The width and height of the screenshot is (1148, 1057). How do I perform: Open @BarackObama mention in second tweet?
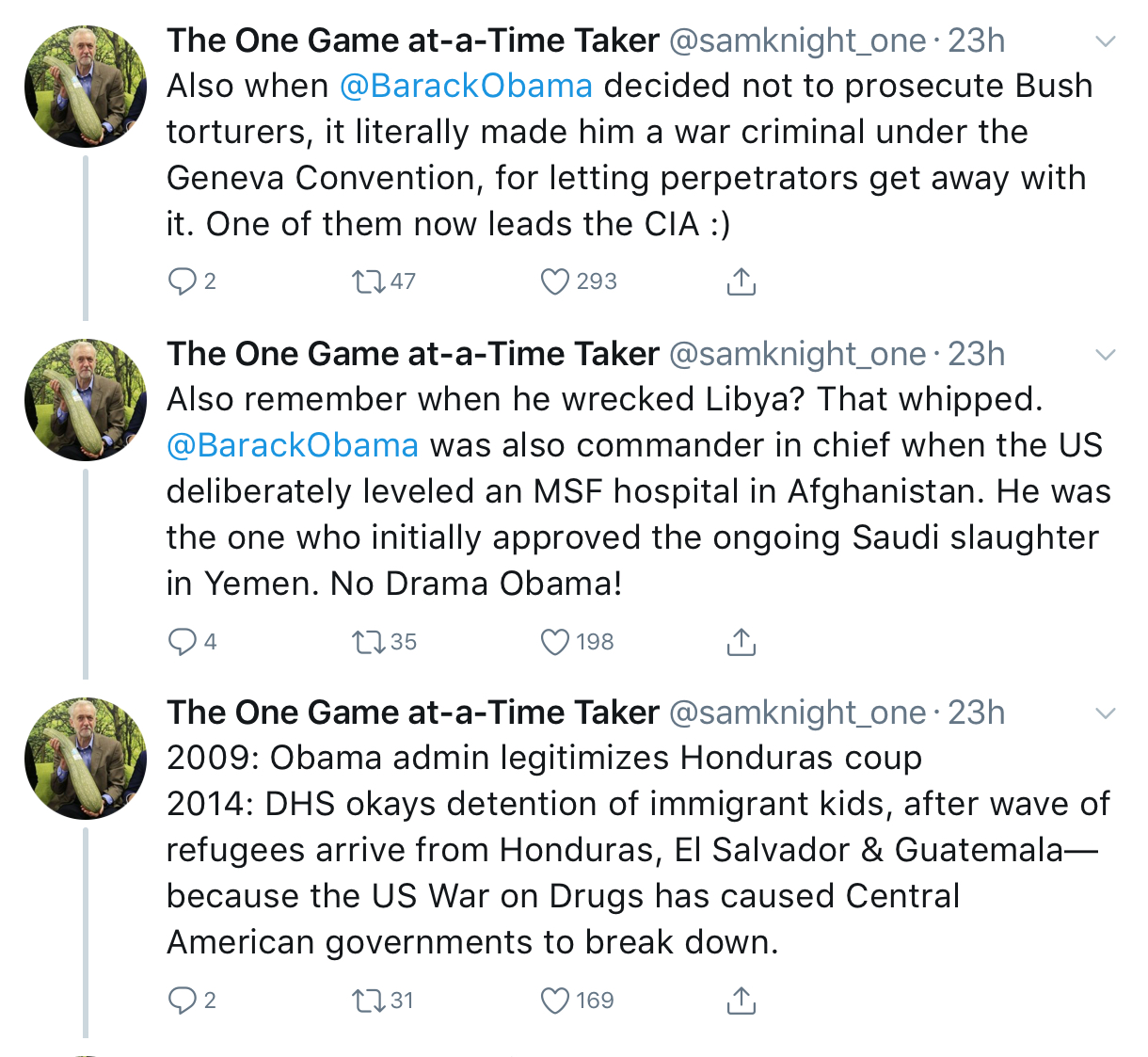[293, 445]
